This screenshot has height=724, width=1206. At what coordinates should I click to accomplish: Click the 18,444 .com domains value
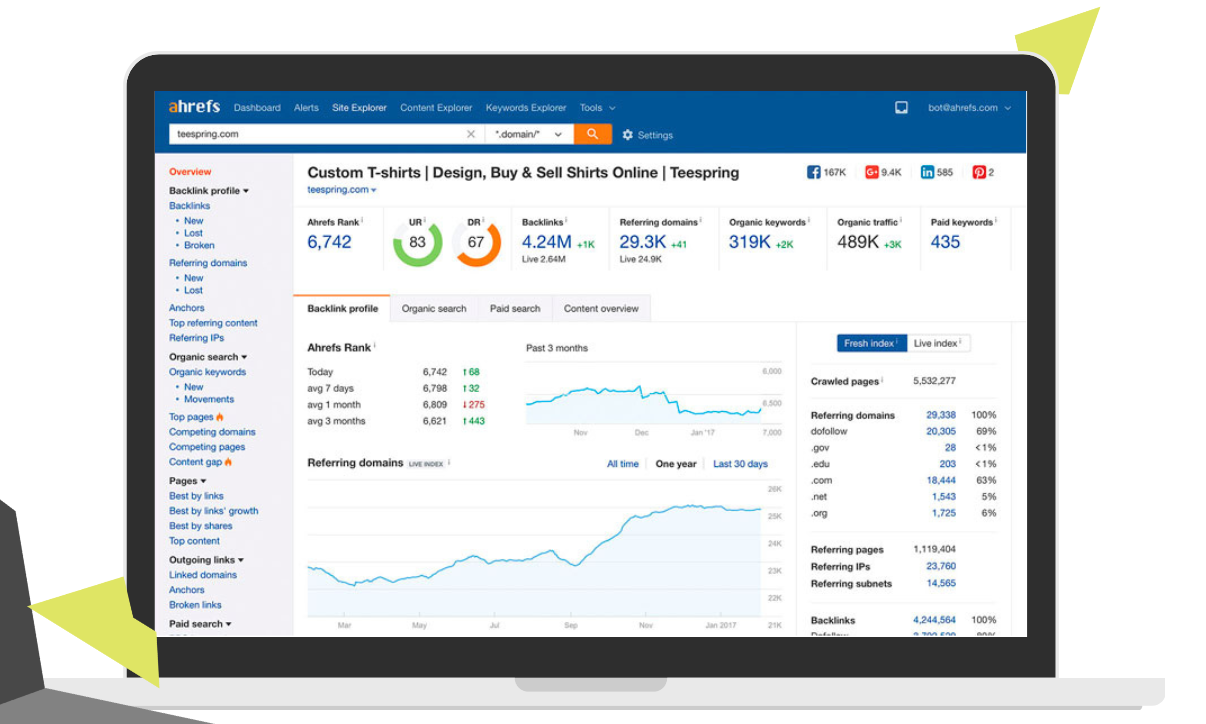tap(941, 481)
